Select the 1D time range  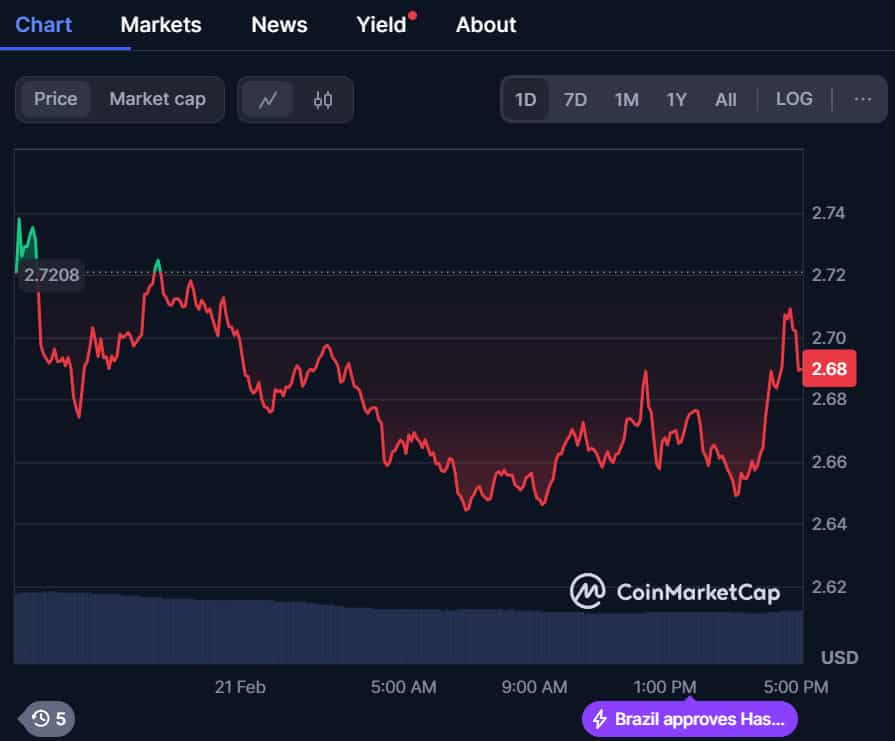(x=525, y=99)
